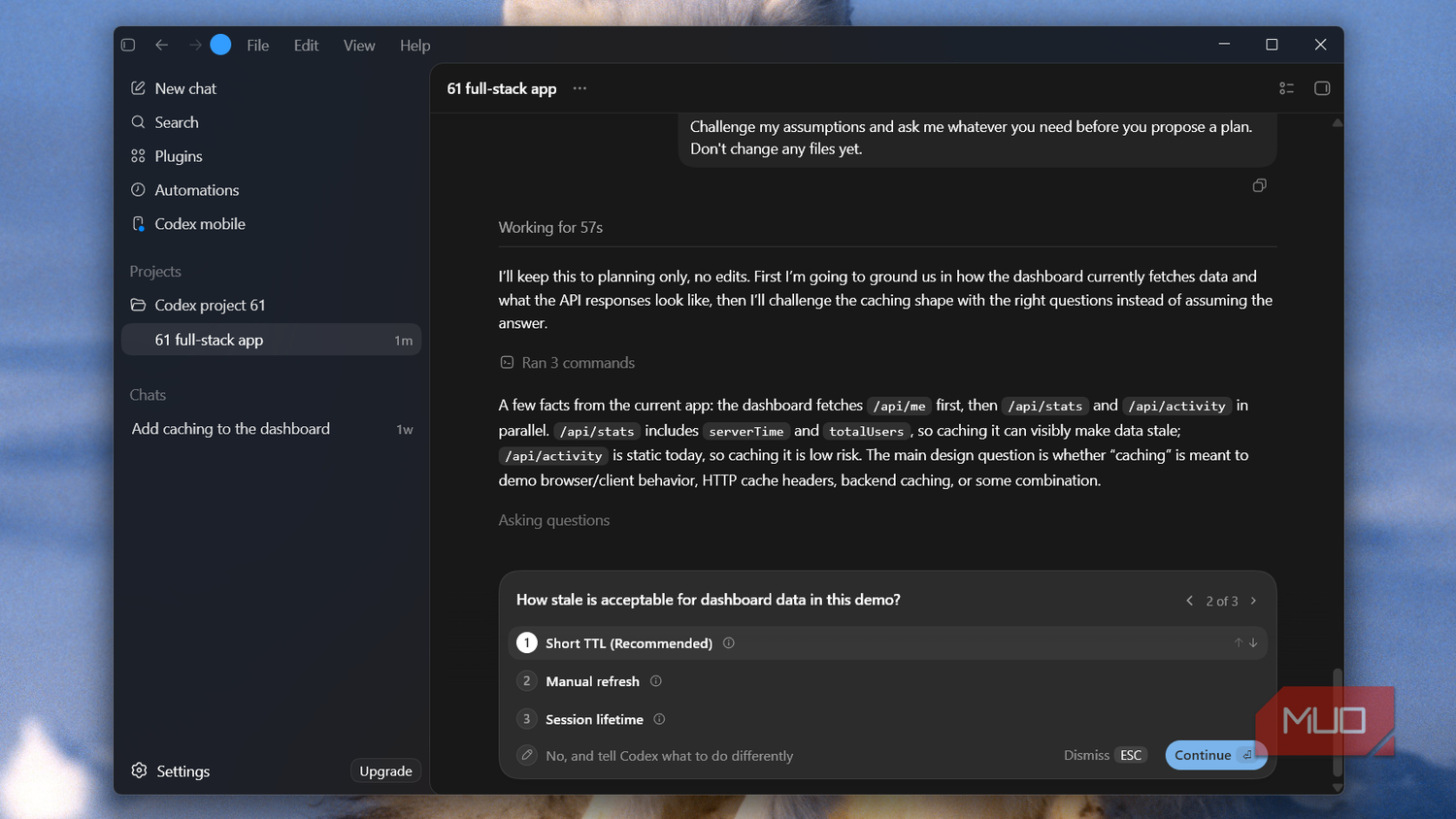Choose option 3 Session lifetime
Screen dimensions: 1456x819
pyautogui.click(x=887, y=719)
